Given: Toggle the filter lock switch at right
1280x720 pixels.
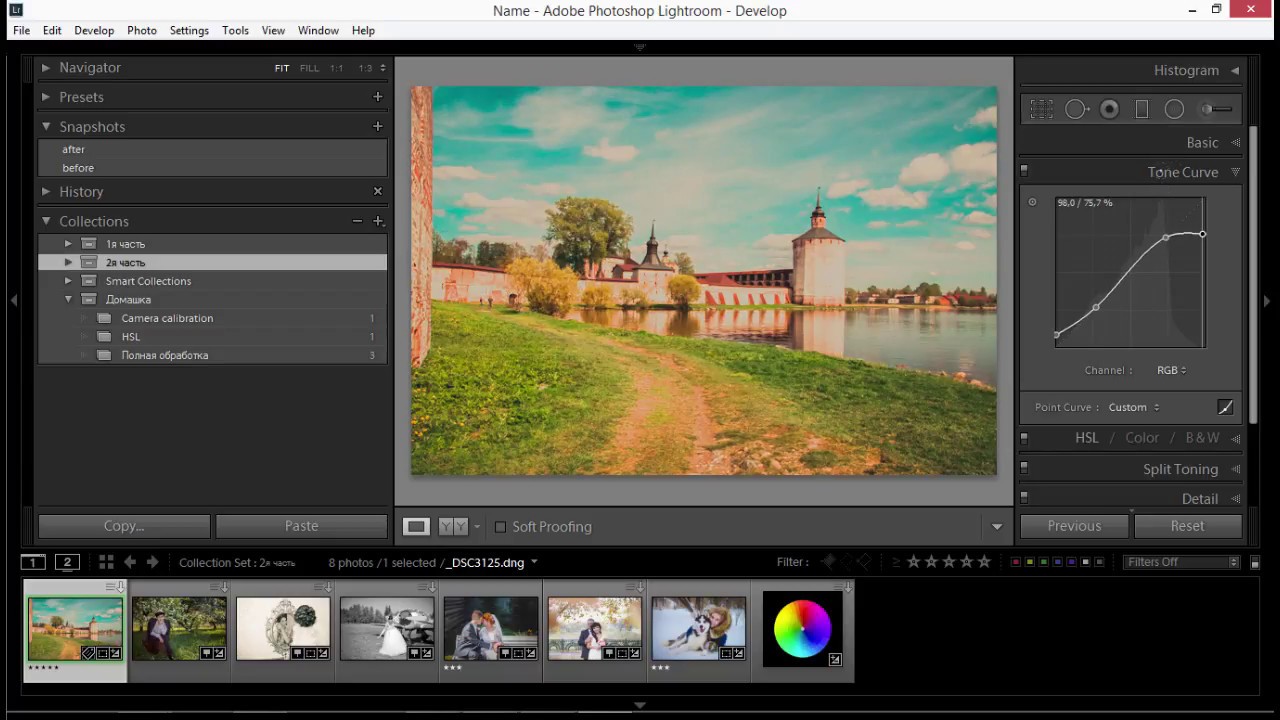Looking at the screenshot, I should click(1255, 563).
